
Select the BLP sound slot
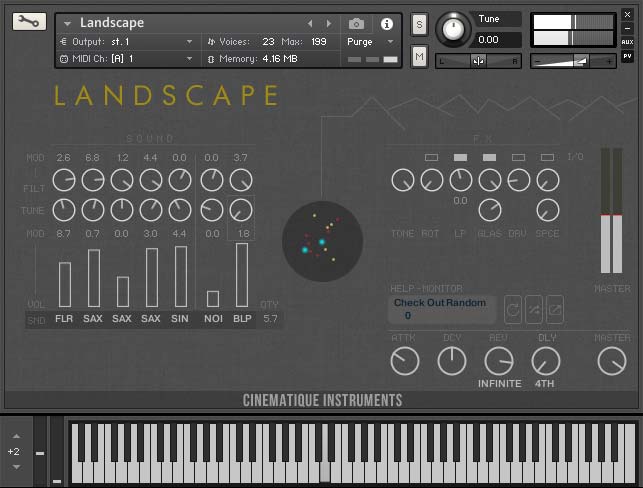click(242, 319)
